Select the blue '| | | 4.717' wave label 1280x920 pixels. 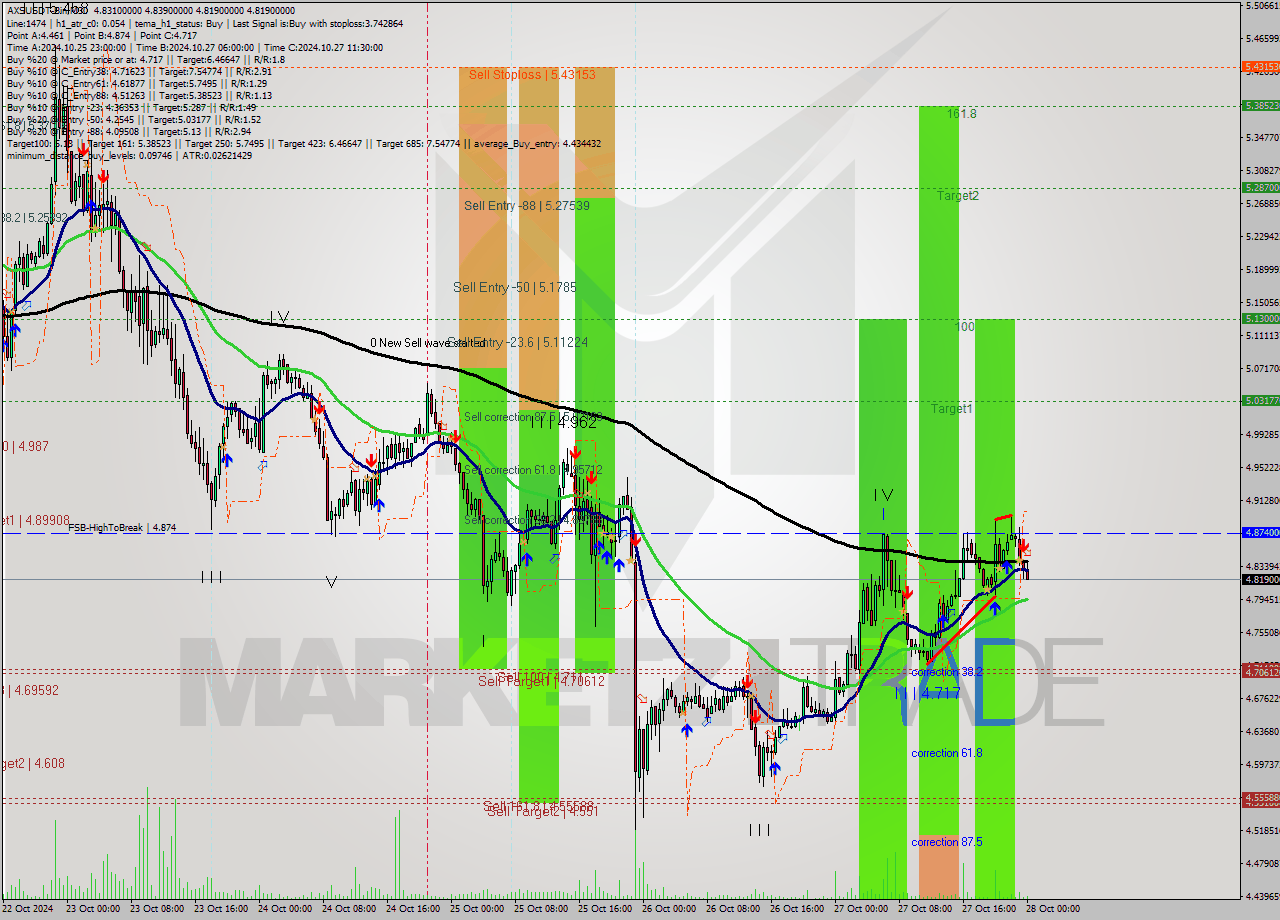tap(926, 693)
